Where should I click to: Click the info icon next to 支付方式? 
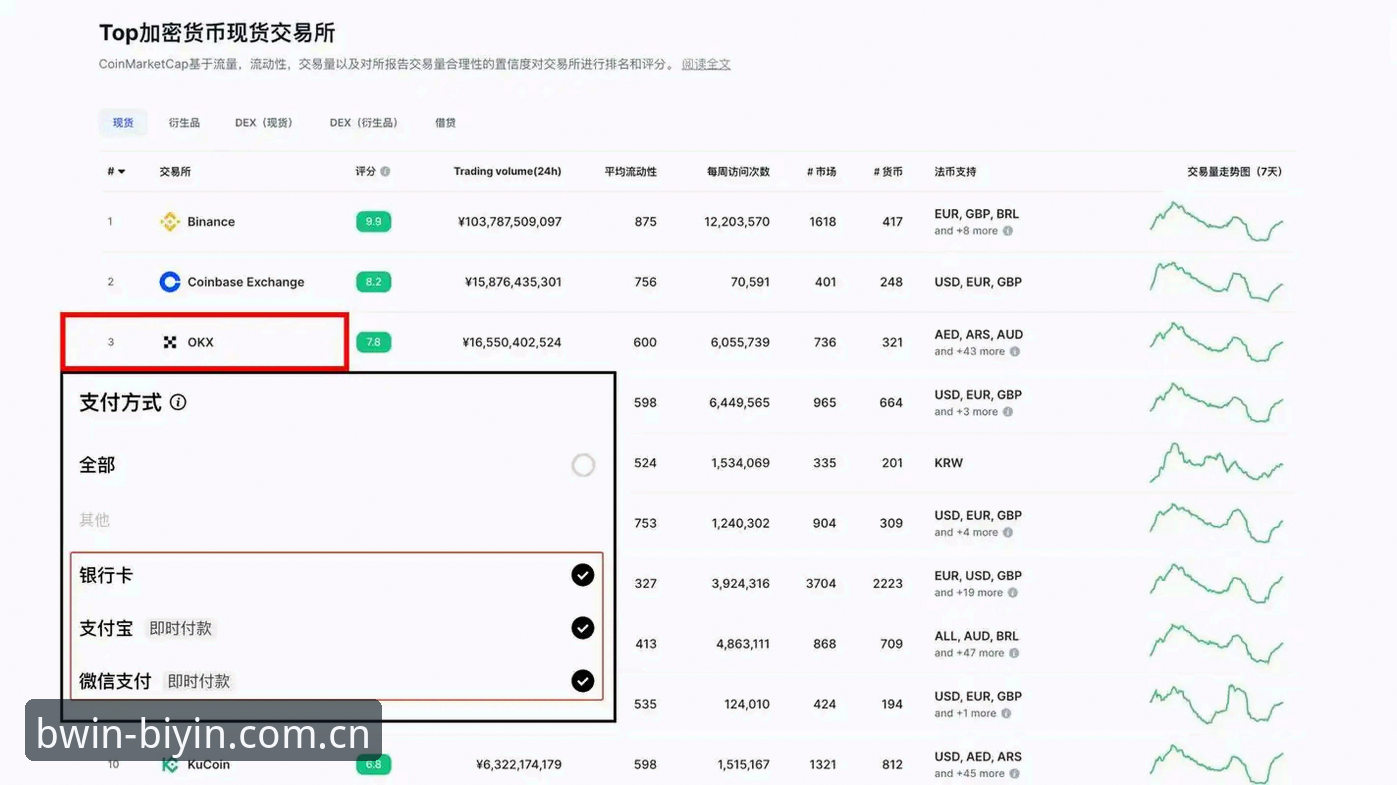tap(178, 403)
